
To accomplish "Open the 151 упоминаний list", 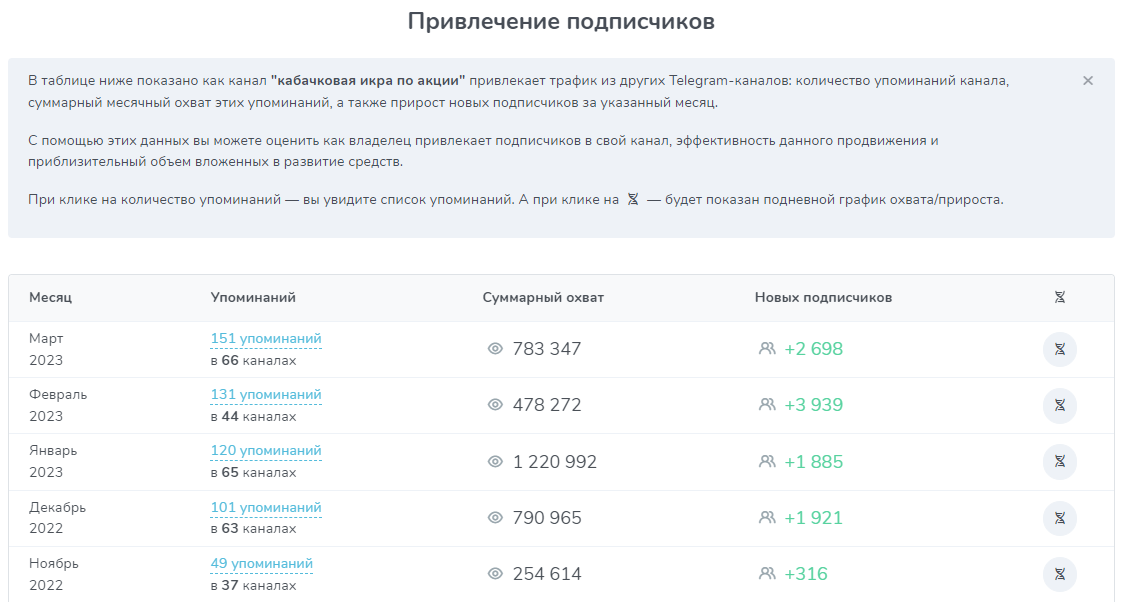I will (x=266, y=339).
